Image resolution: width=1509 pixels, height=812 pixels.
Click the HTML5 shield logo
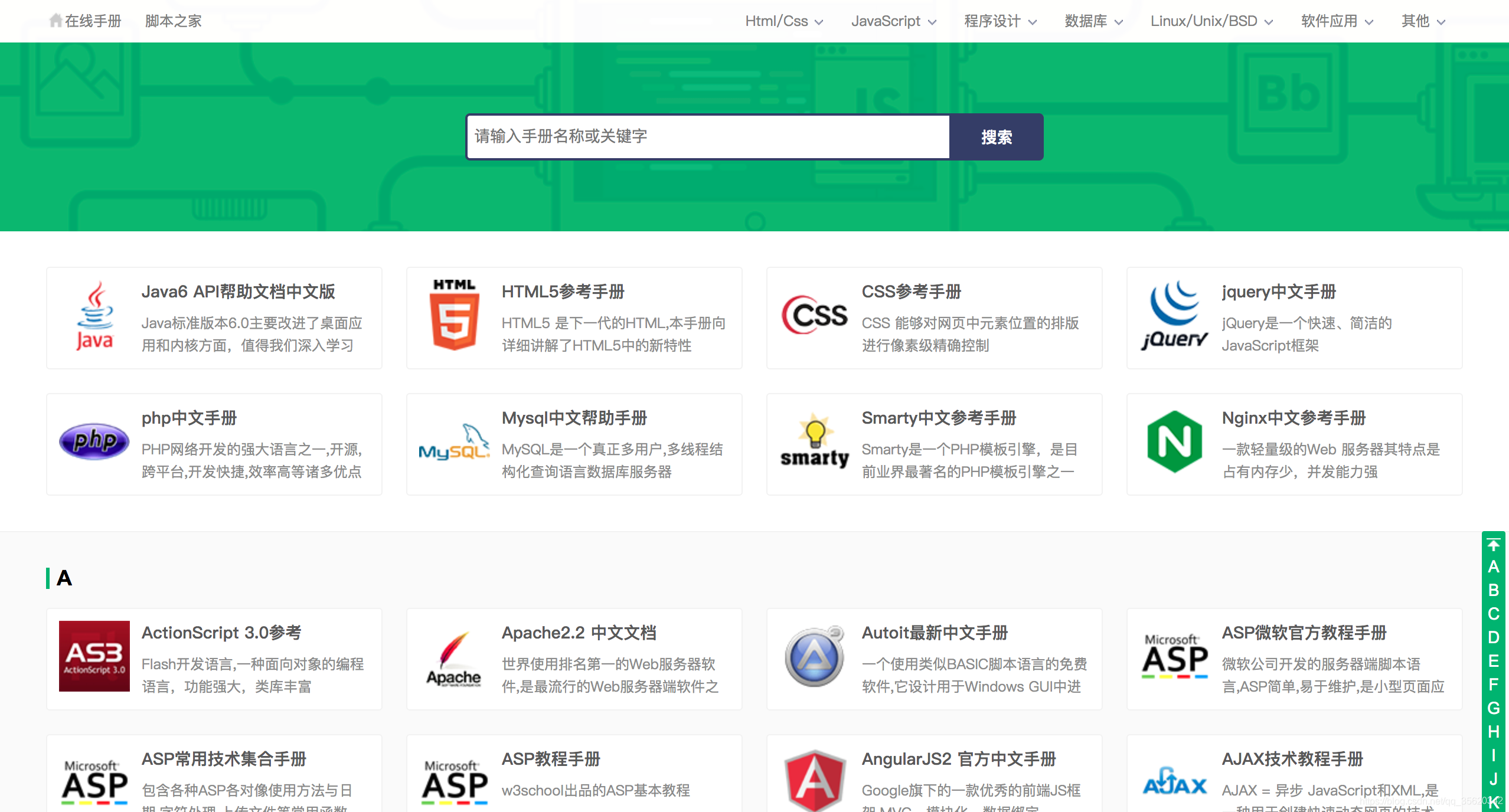tap(454, 315)
